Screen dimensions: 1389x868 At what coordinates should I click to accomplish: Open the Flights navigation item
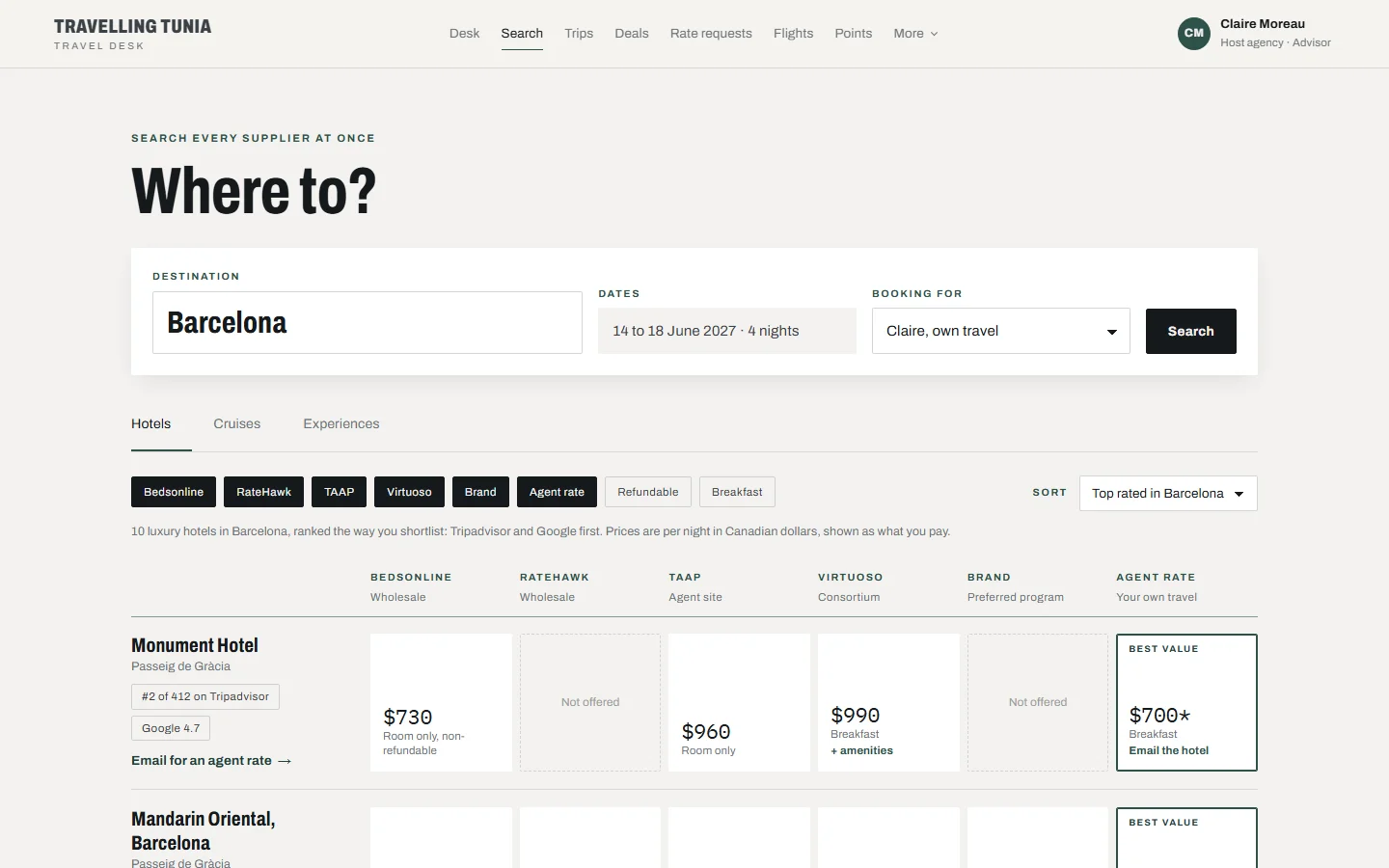click(793, 33)
